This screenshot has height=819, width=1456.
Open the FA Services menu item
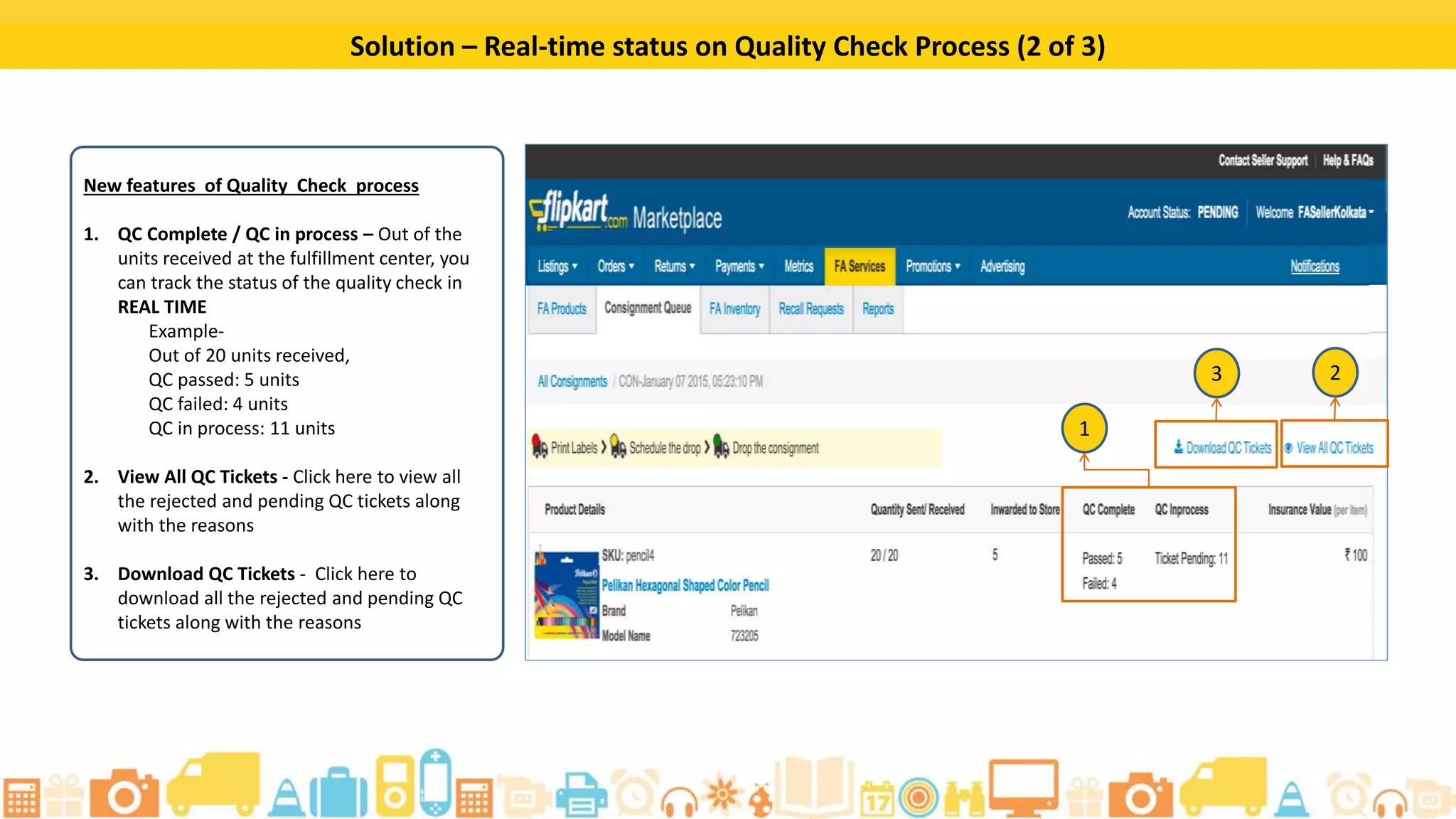[x=860, y=267]
